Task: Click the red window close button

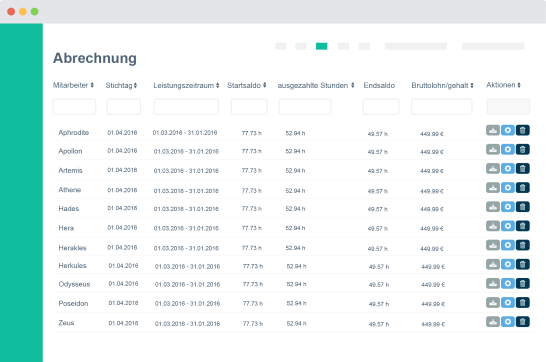Action: [x=11, y=11]
